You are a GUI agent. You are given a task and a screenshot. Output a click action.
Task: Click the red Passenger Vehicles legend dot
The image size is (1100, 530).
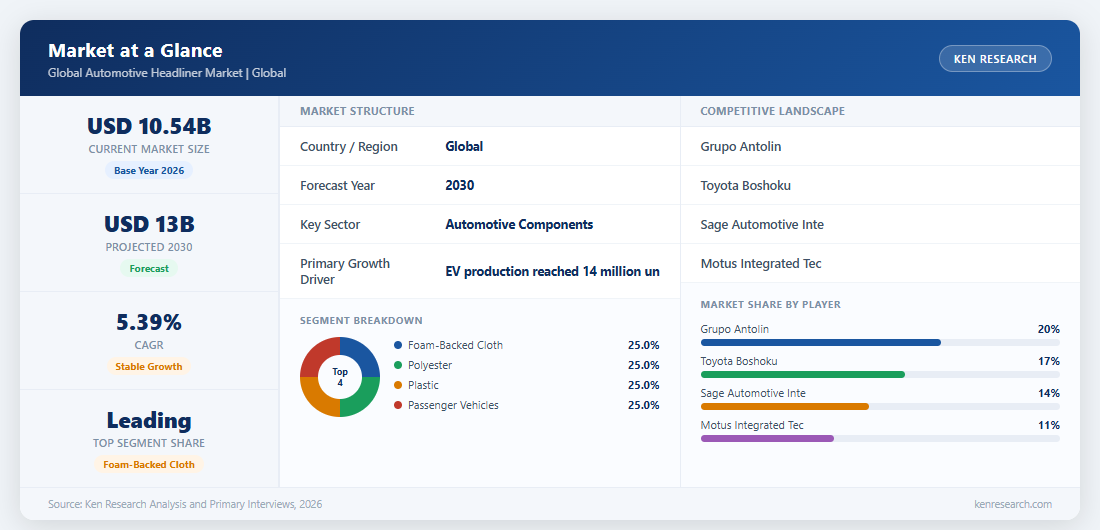click(398, 405)
